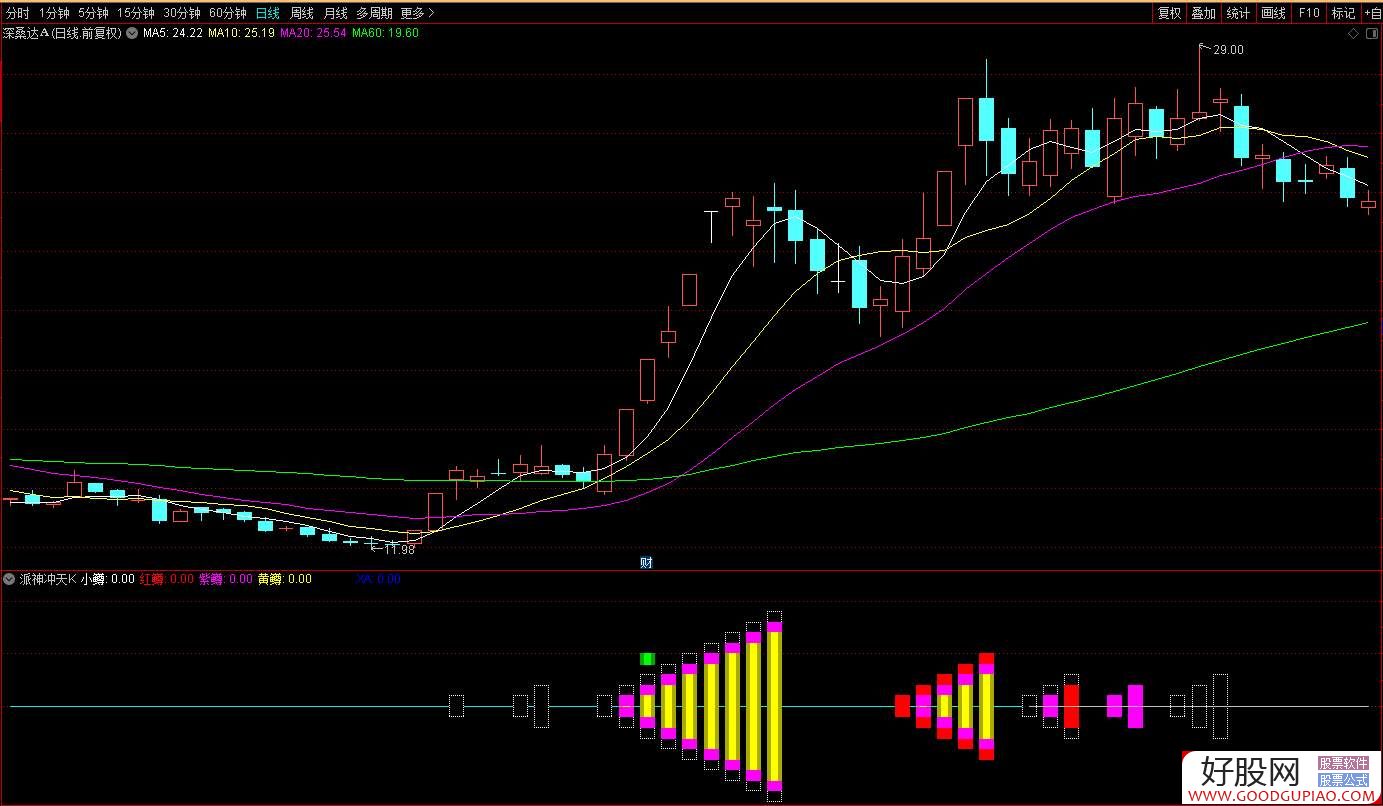The width and height of the screenshot is (1383, 806).
Task: Open the 股票软件 link
Action: coord(1343,764)
